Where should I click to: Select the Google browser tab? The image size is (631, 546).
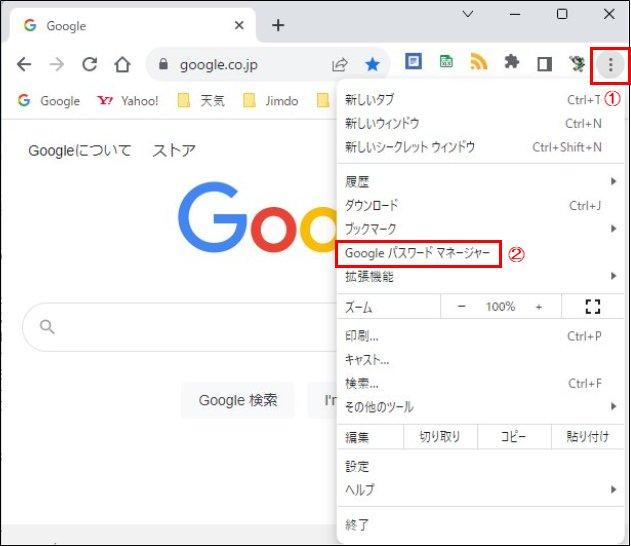pyautogui.click(x=133, y=25)
